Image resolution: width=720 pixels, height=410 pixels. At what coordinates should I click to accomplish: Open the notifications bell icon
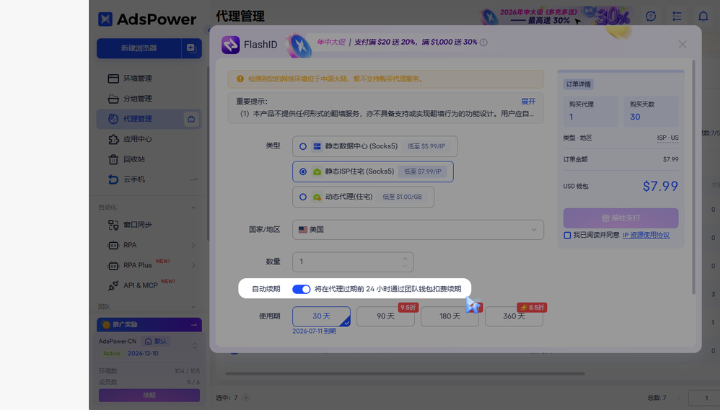click(x=703, y=16)
